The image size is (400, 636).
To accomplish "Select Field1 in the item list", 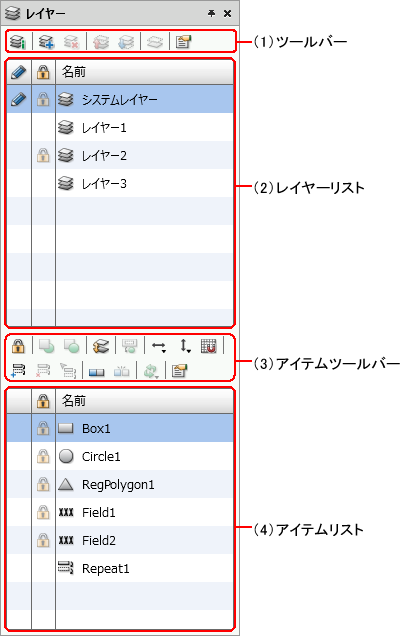I will coord(120,512).
